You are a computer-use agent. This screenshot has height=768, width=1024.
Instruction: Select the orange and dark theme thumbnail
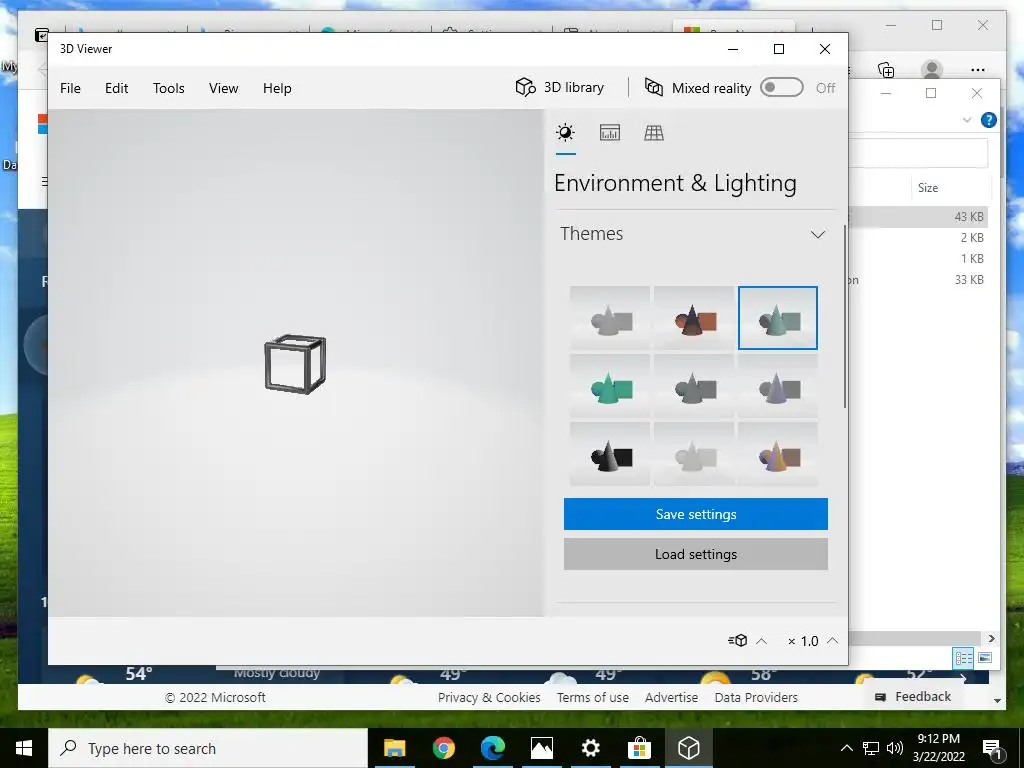pos(694,318)
